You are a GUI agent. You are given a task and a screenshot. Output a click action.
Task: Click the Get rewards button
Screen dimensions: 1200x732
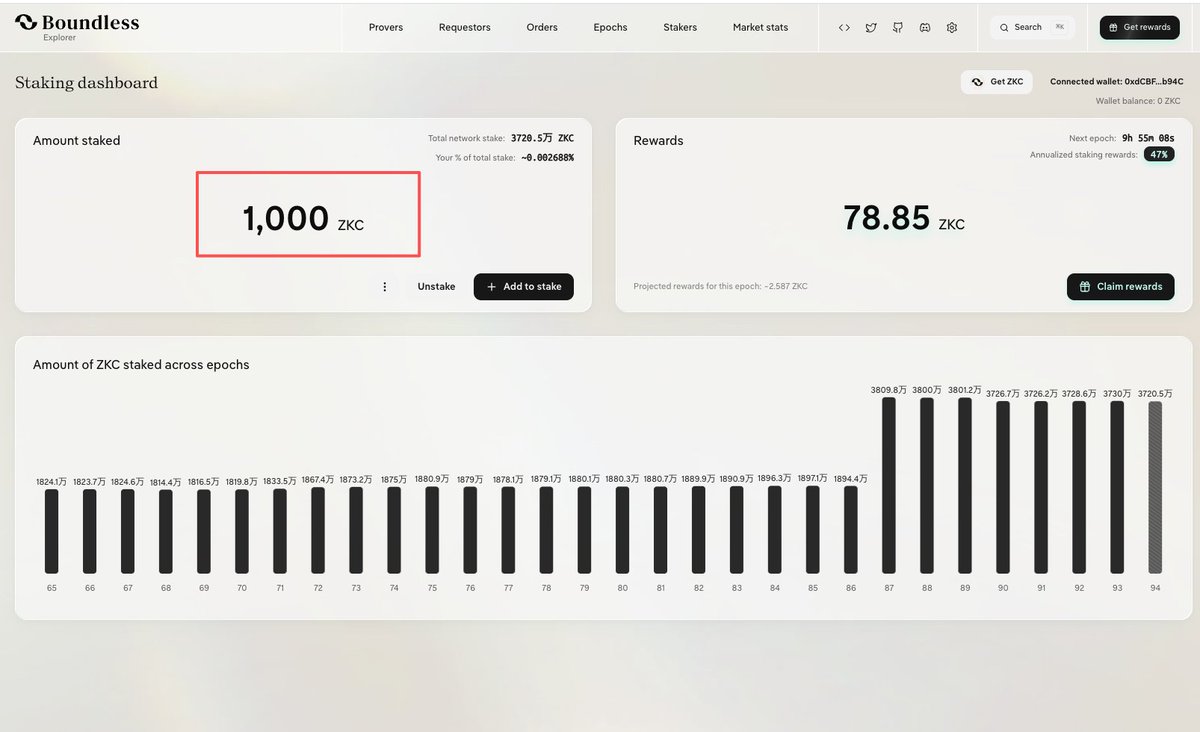[x=1139, y=27]
